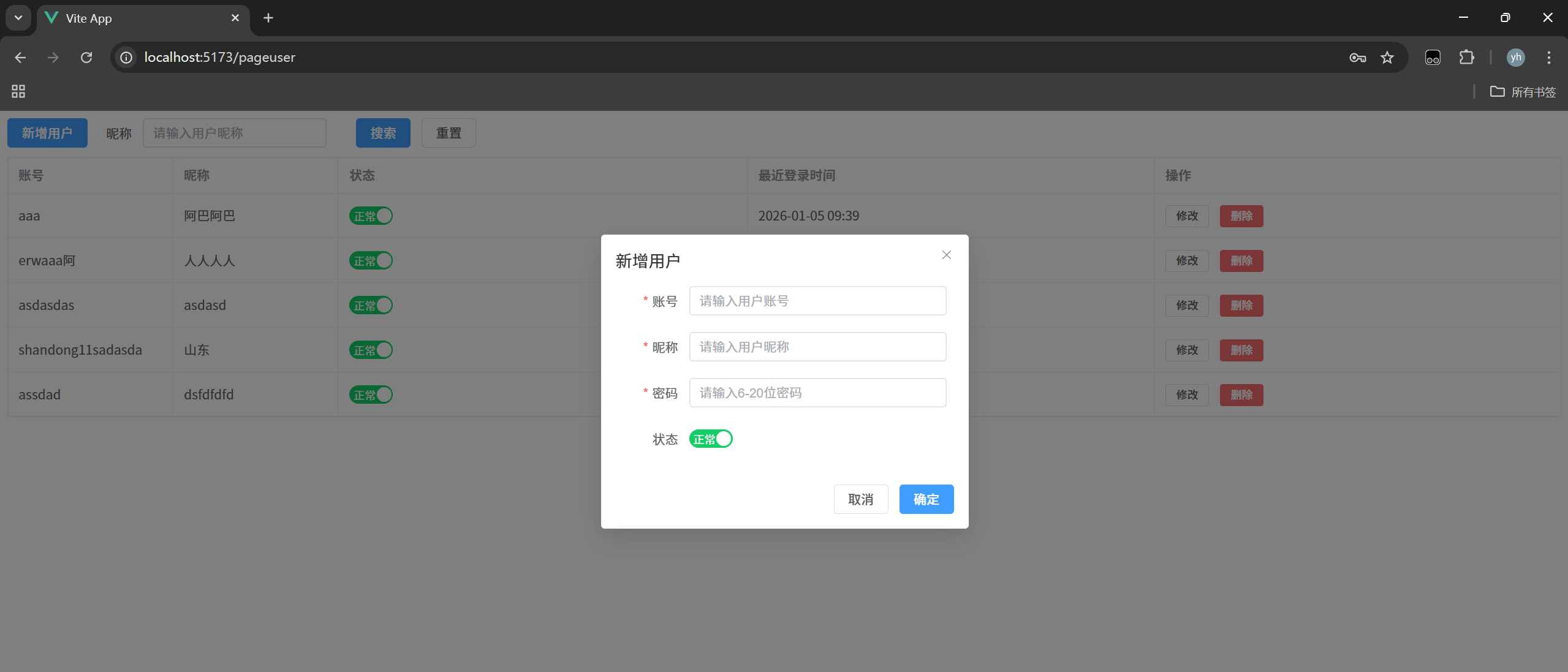Click the back navigation arrow

20,58
